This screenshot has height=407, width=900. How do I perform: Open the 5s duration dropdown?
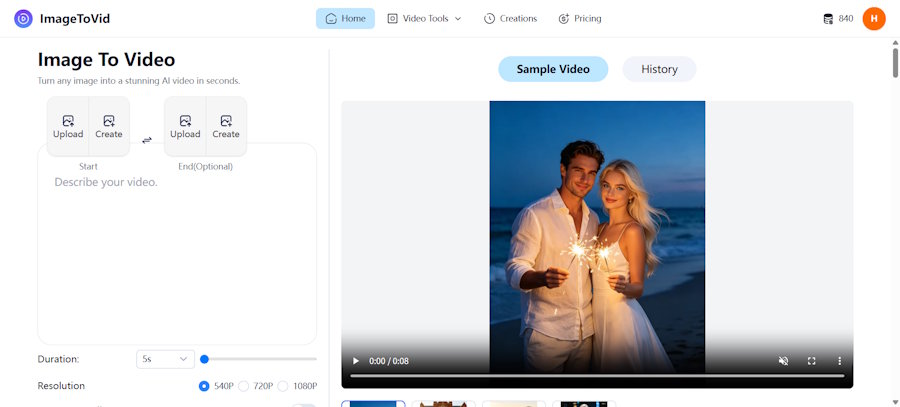[x=165, y=359]
